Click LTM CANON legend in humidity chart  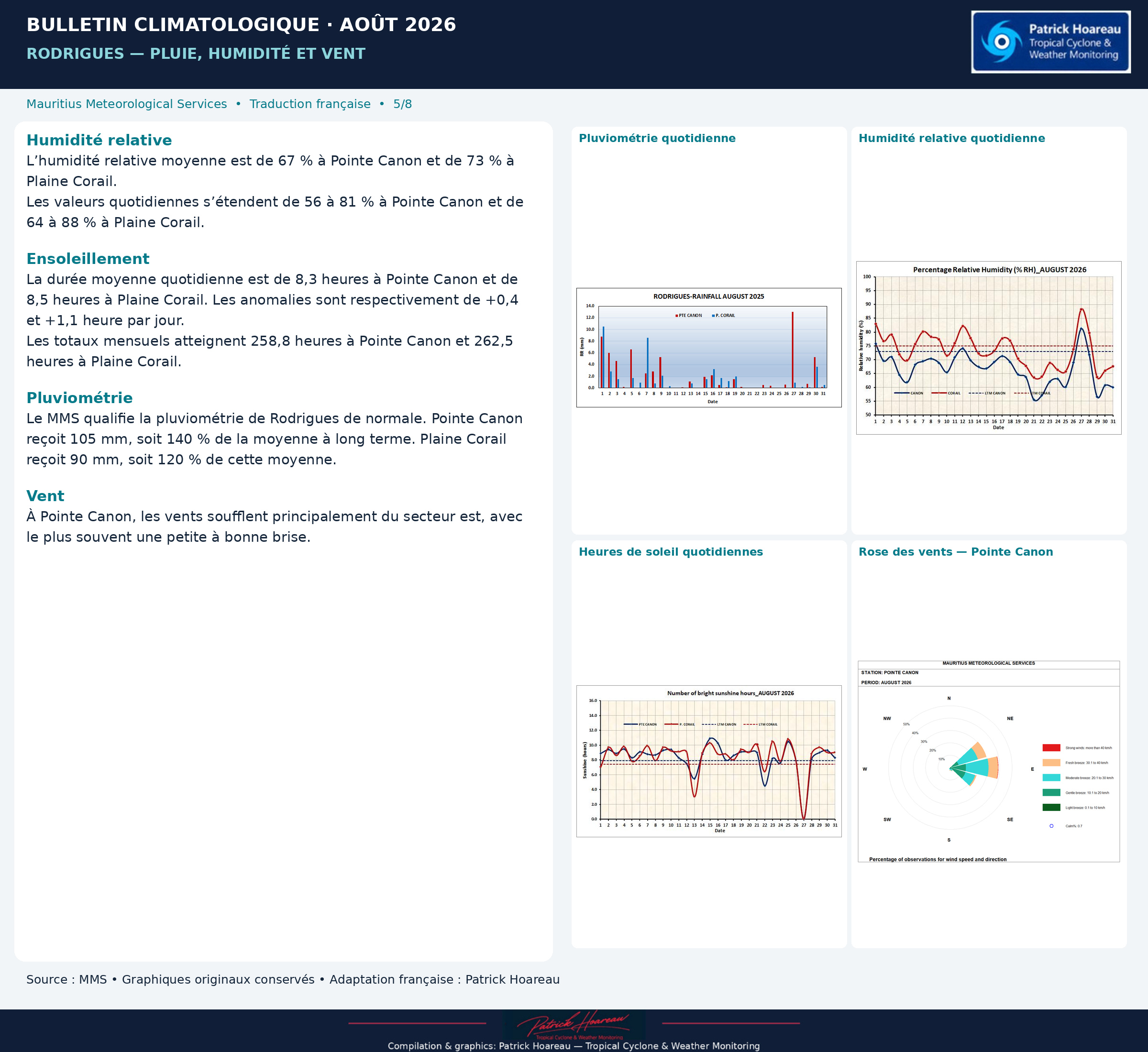coord(987,393)
